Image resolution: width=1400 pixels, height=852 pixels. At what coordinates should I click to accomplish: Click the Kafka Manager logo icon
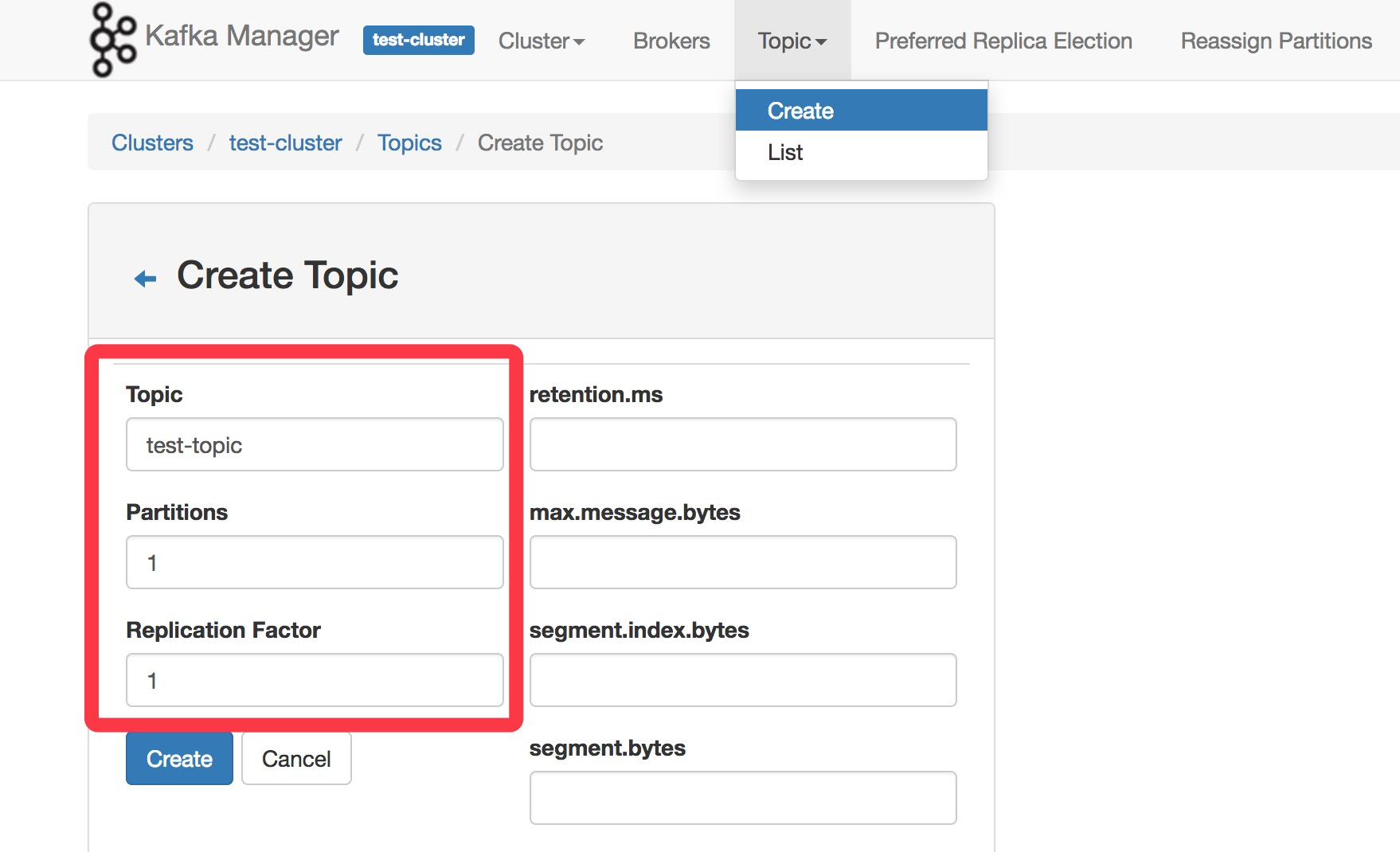(112, 40)
